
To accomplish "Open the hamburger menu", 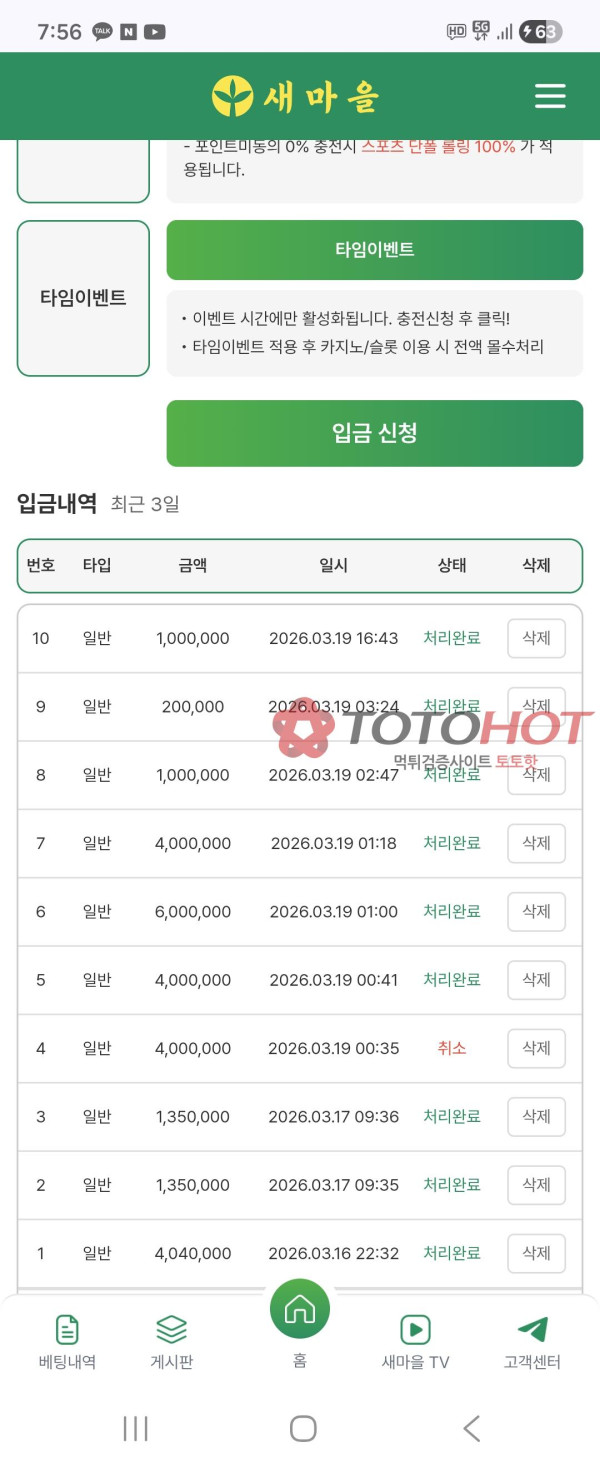I will click(550, 96).
